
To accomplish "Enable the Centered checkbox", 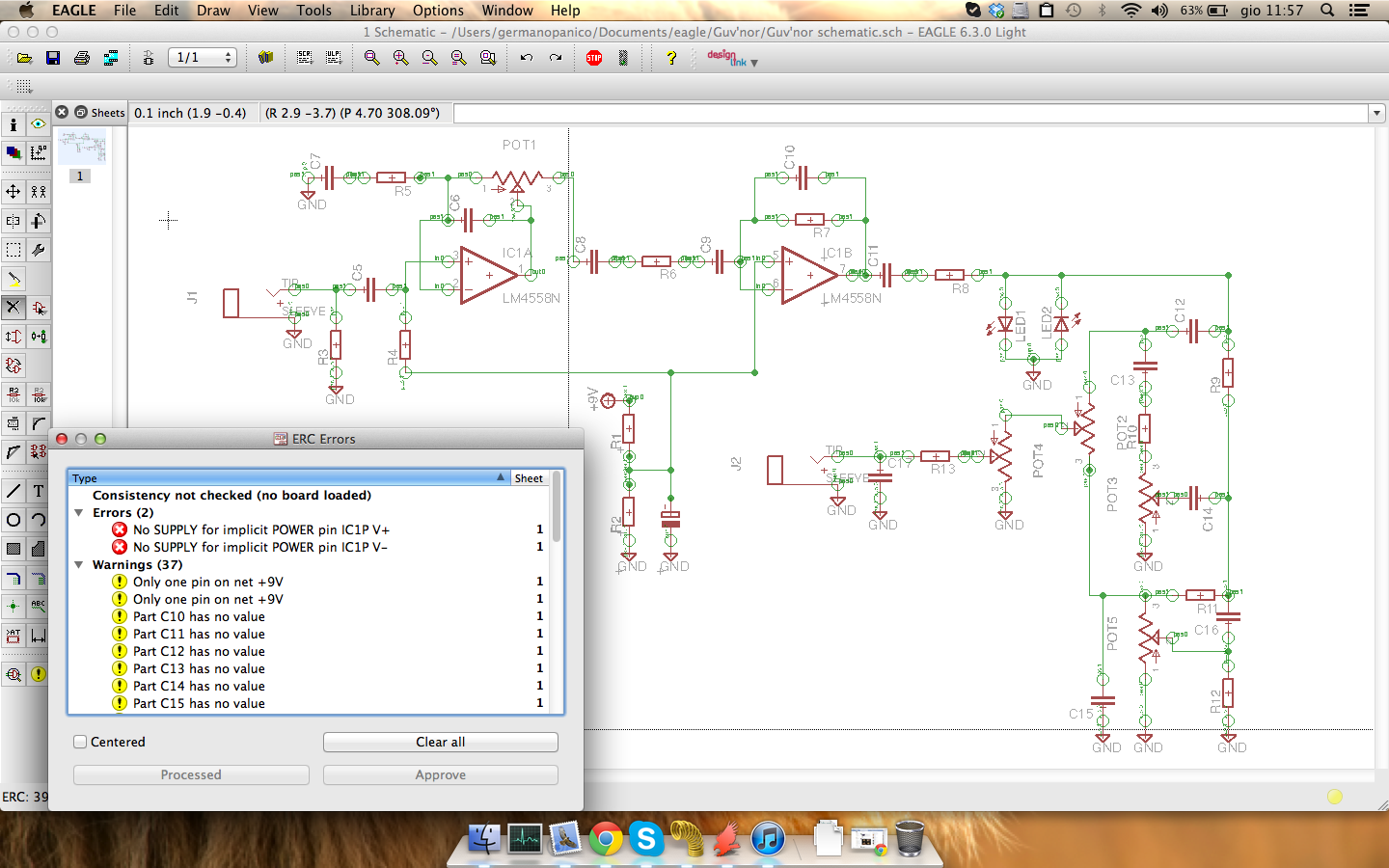I will click(x=81, y=742).
